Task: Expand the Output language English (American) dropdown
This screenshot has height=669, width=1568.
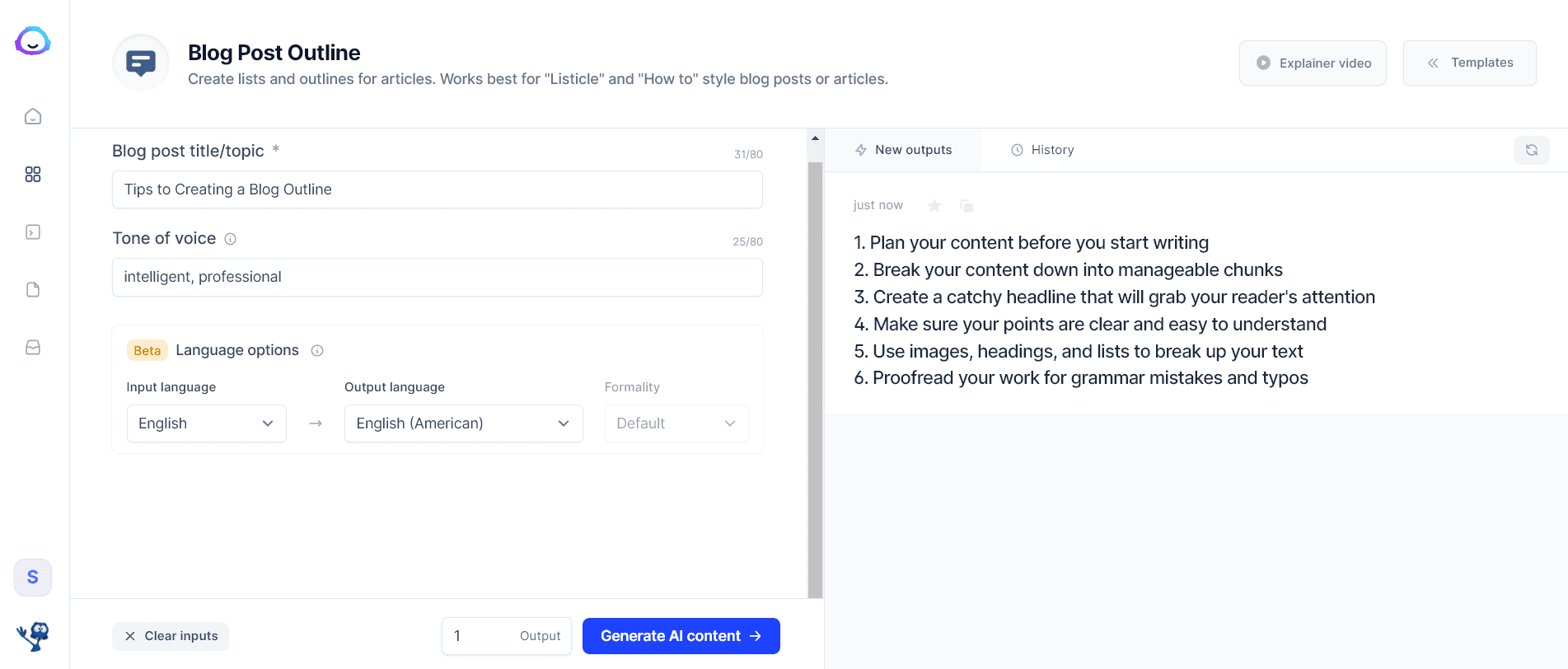Action: [463, 423]
